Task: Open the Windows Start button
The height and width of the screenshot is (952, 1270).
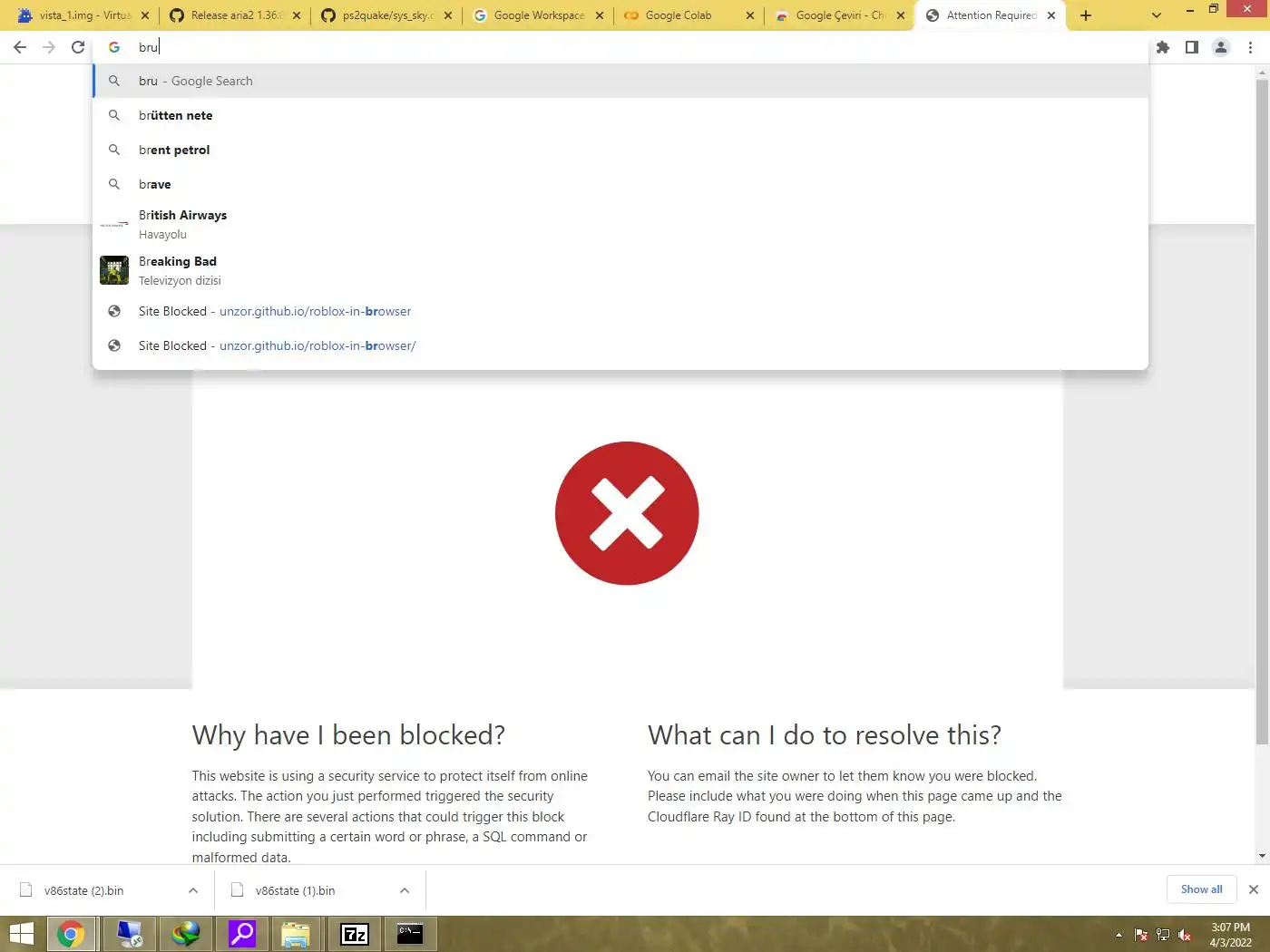Action: [x=22, y=934]
